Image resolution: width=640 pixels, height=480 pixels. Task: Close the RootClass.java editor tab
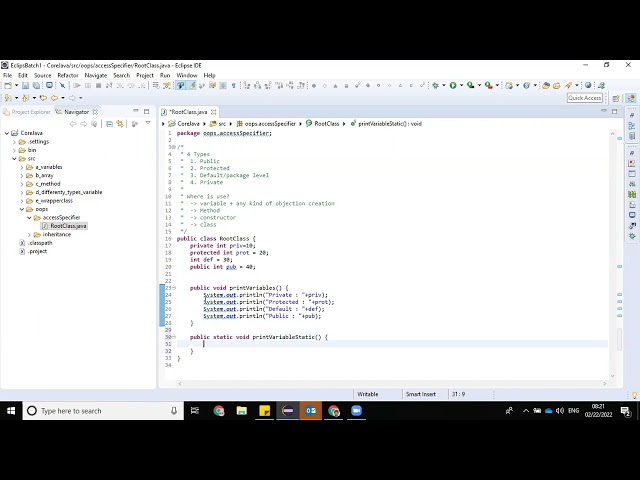coord(213,112)
